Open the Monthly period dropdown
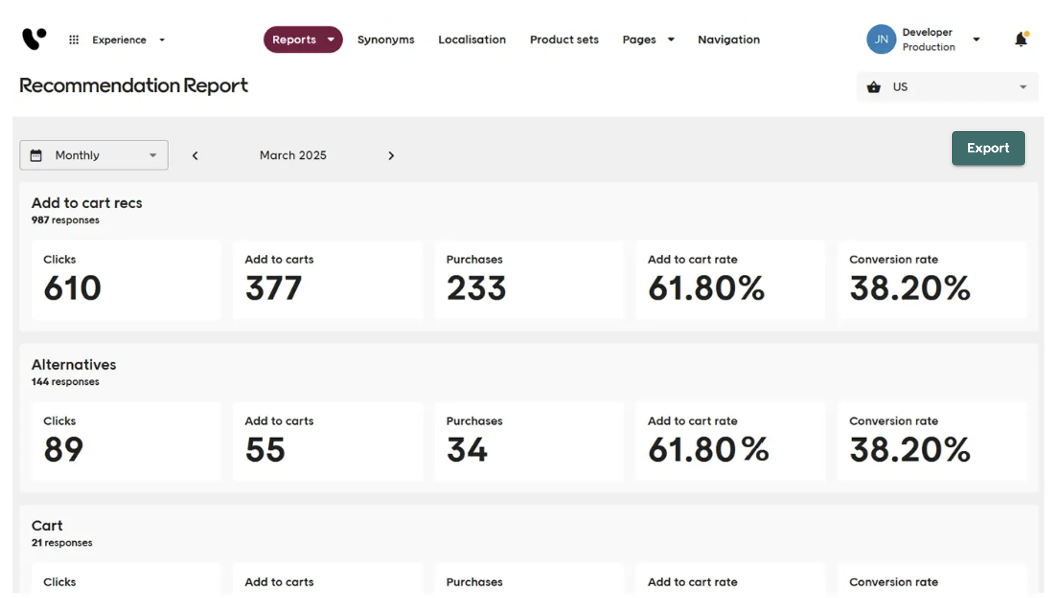Screen dimensions: 1052x598 94,155
